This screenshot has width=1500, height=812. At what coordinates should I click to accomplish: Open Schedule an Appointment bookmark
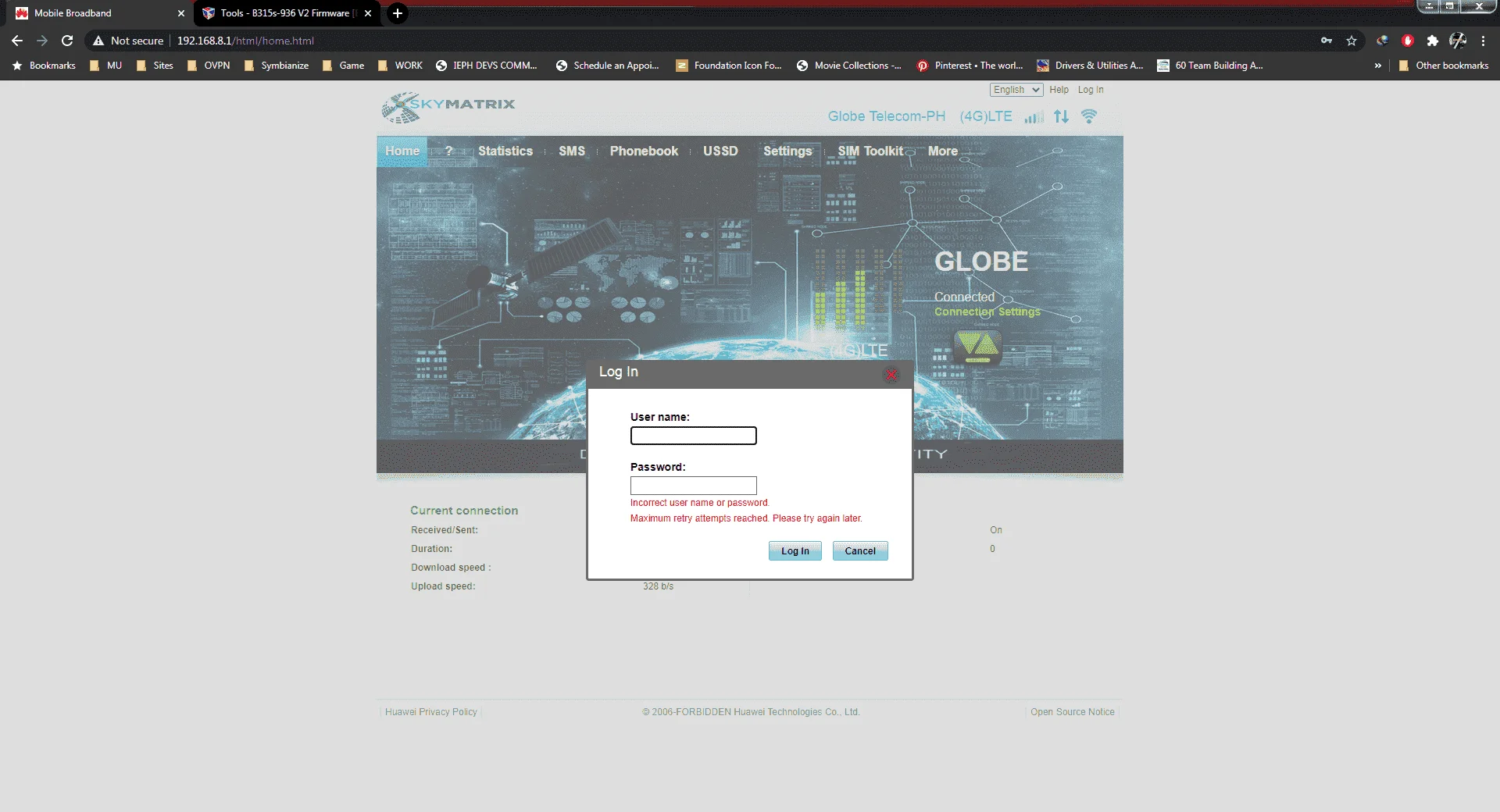click(607, 66)
